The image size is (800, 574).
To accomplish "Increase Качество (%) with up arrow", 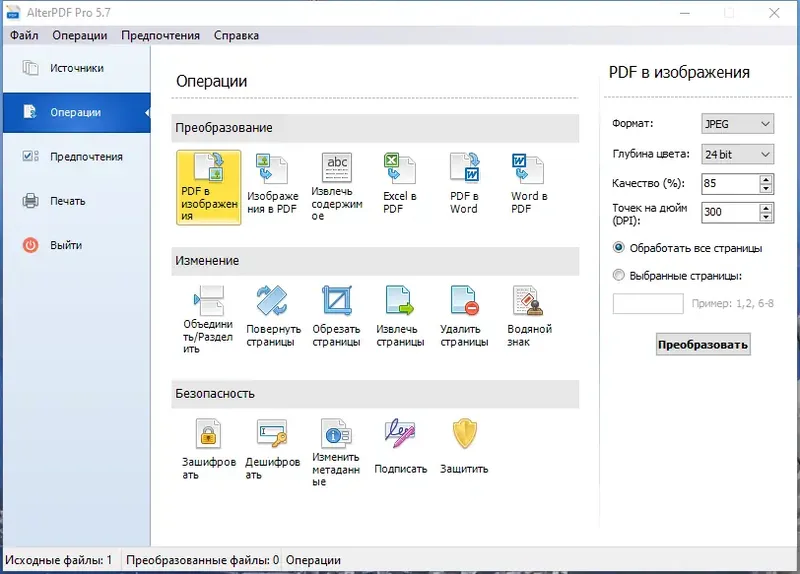I will (x=765, y=179).
